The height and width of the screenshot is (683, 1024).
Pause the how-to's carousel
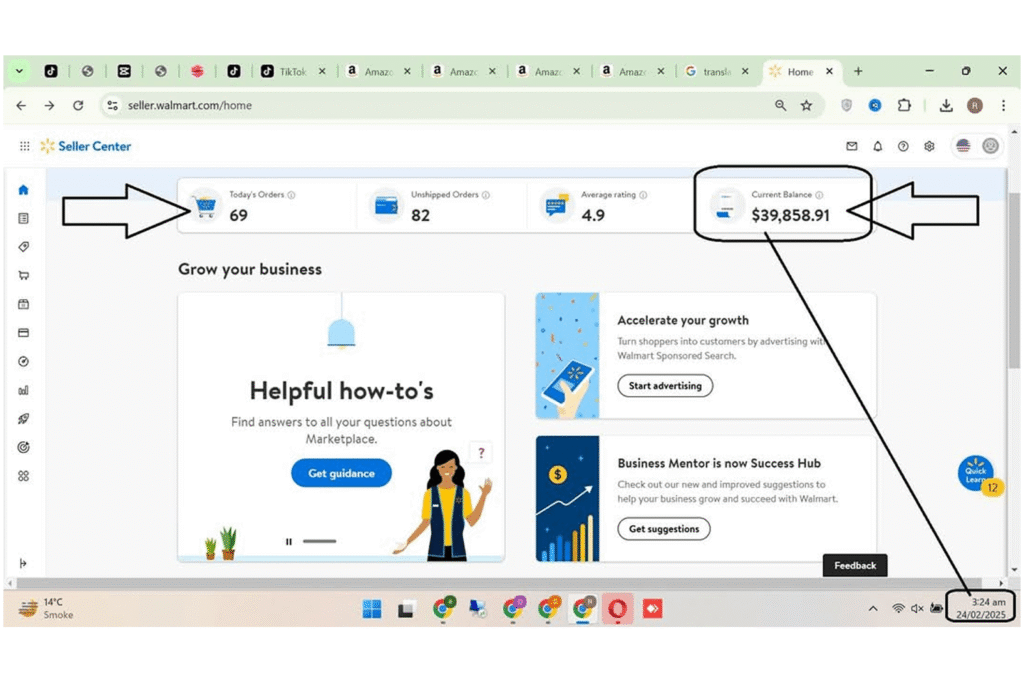(x=289, y=541)
